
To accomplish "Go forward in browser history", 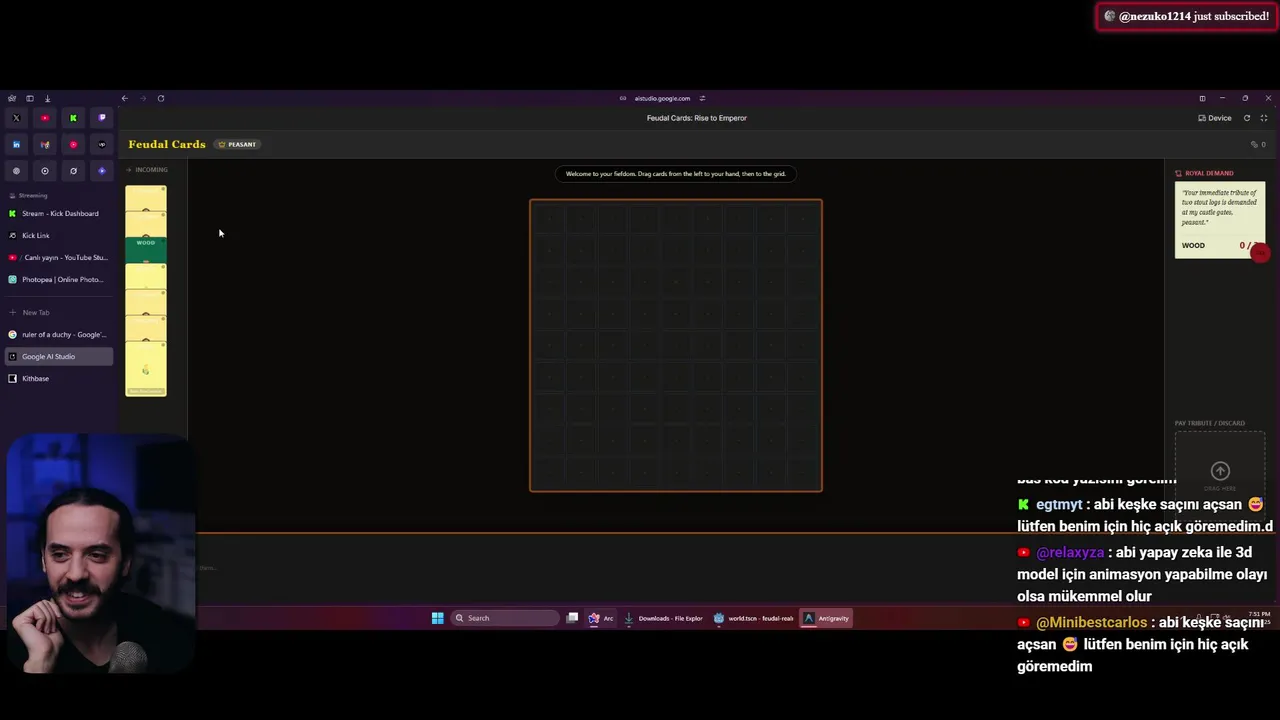I will point(142,98).
